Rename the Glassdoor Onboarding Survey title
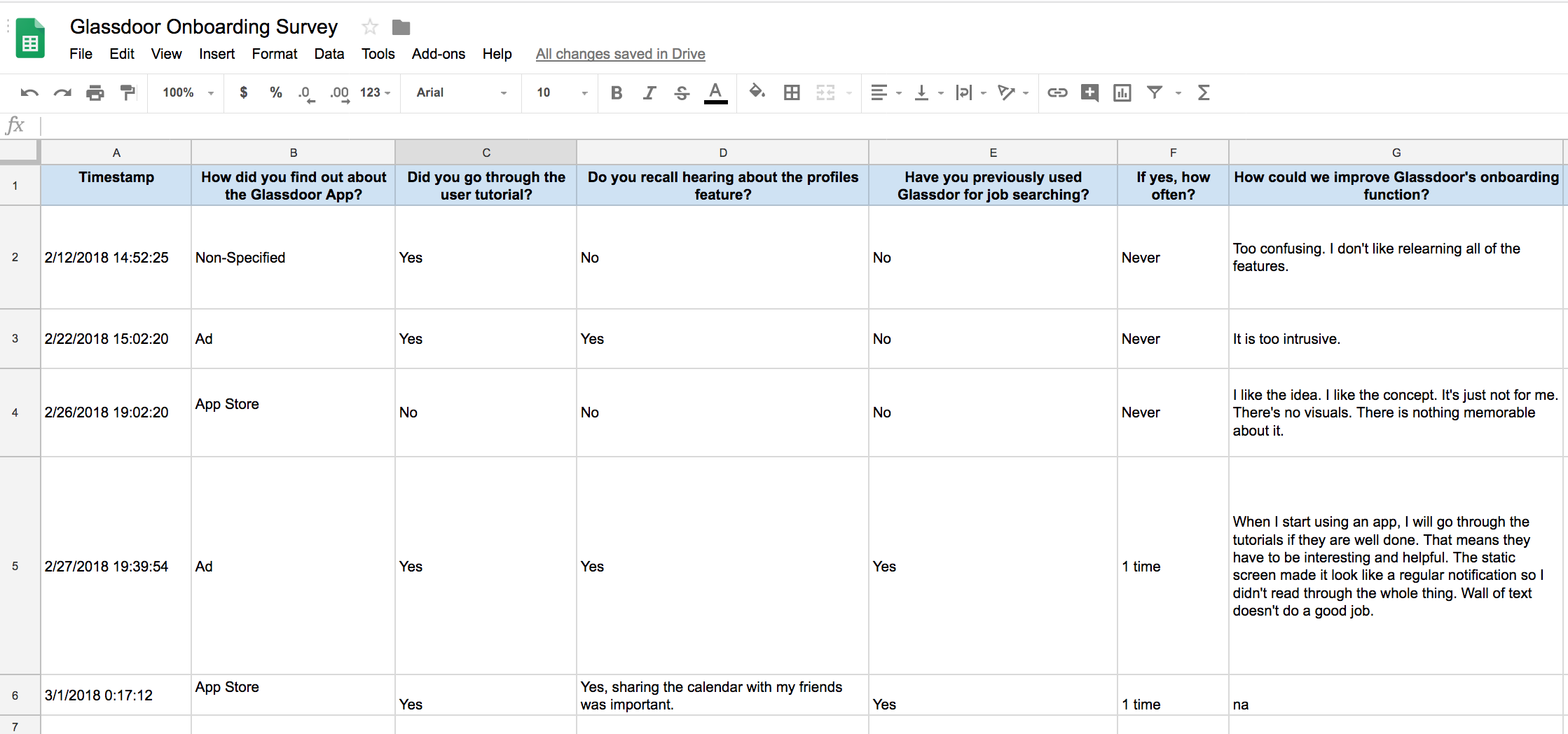 (204, 27)
